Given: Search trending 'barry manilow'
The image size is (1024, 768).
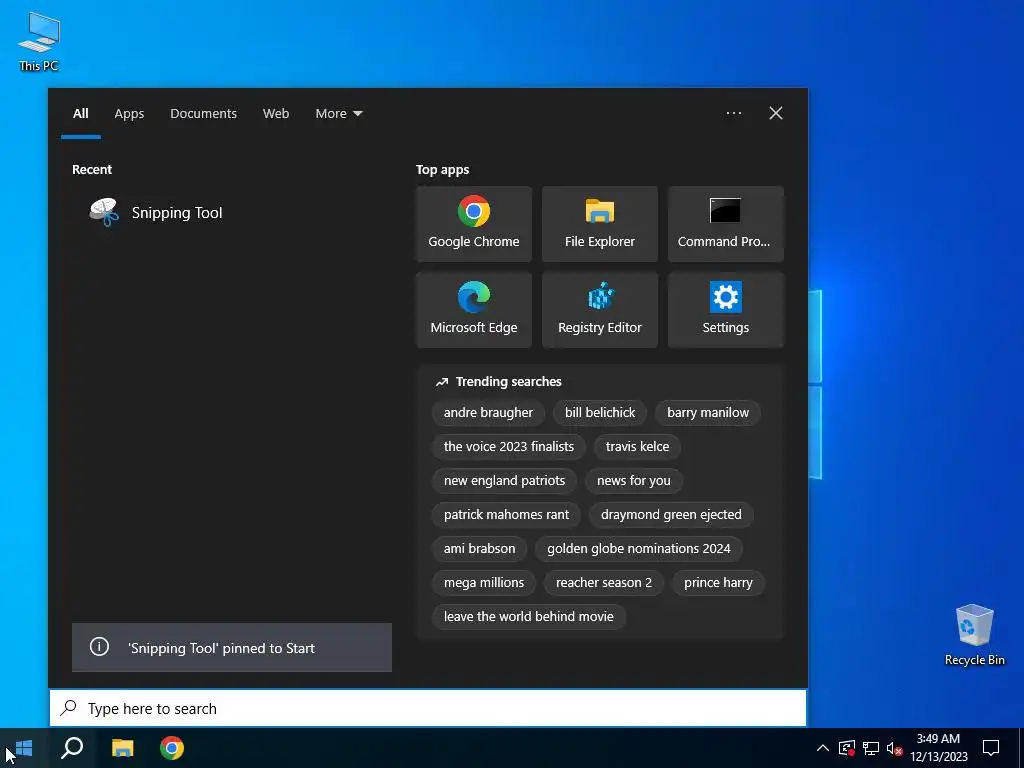Looking at the screenshot, I should [x=708, y=413].
